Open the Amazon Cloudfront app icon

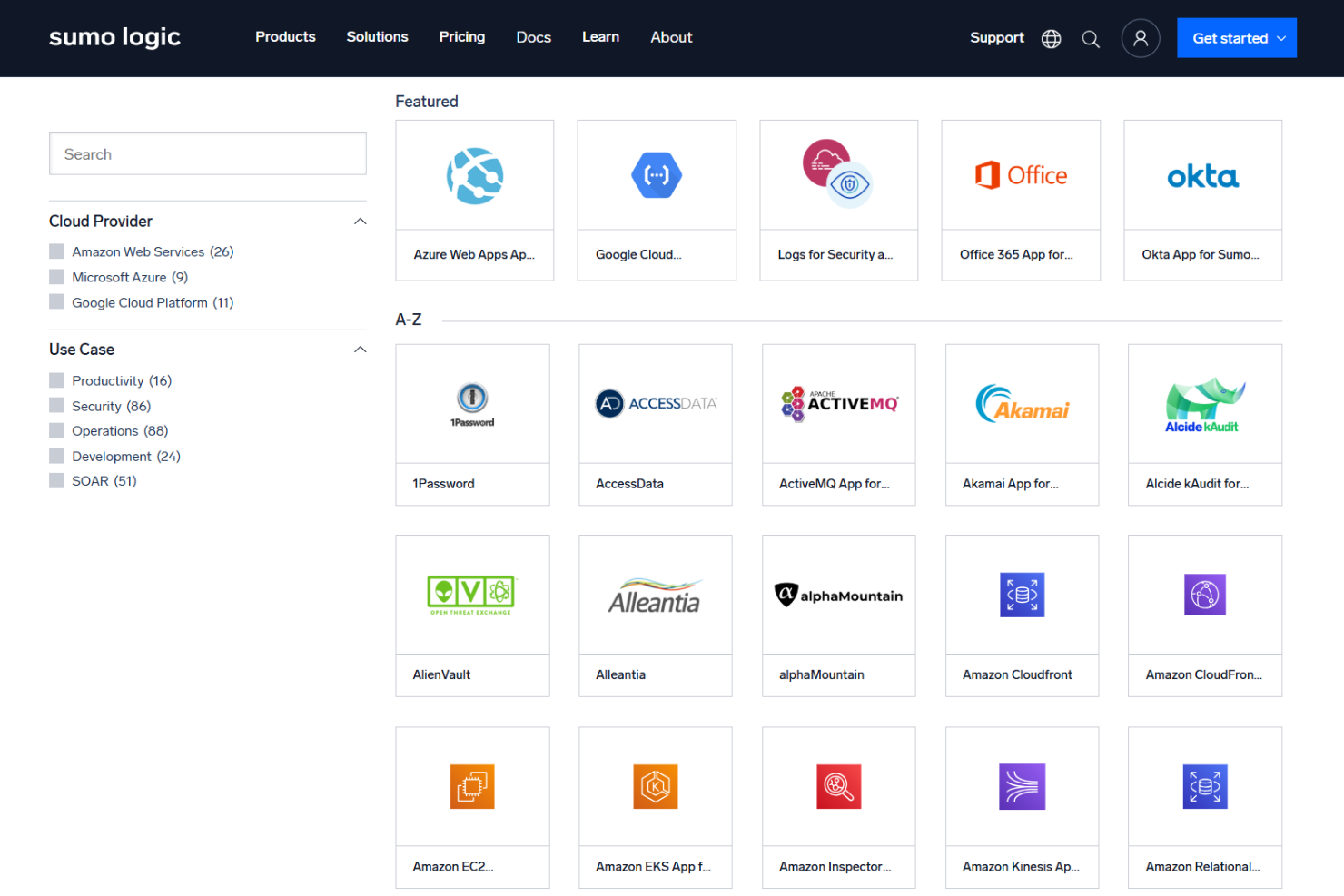point(1022,595)
